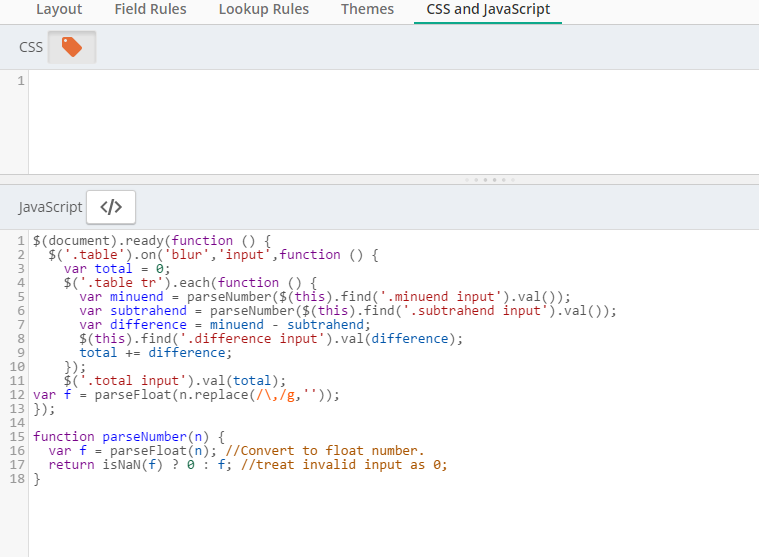The height and width of the screenshot is (557, 759).
Task: Go to the Lookup Rules tab
Action: pos(264,10)
